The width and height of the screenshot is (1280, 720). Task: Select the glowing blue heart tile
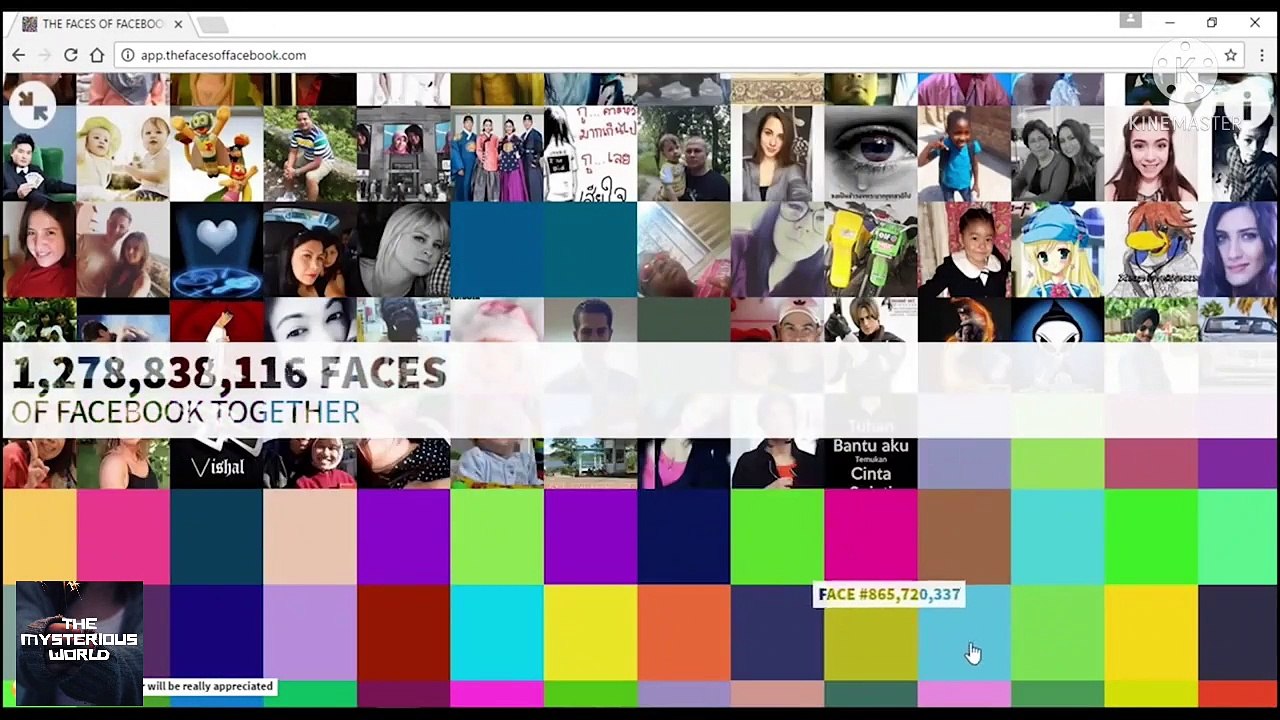pyautogui.click(x=216, y=249)
